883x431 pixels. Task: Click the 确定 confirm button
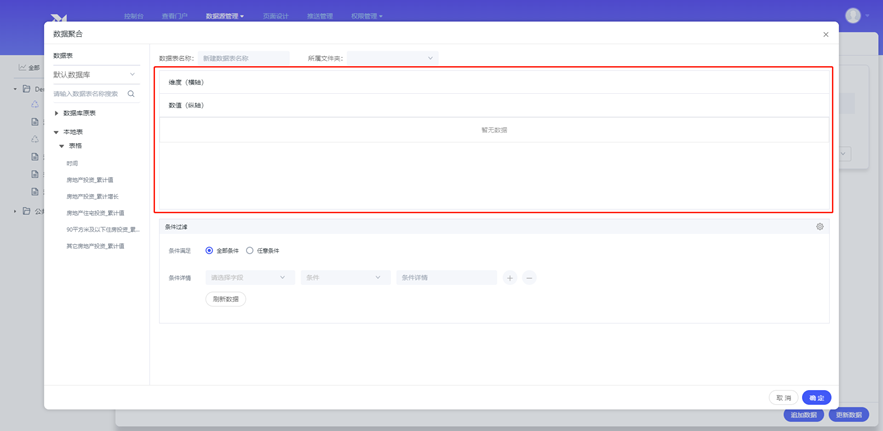pos(816,398)
